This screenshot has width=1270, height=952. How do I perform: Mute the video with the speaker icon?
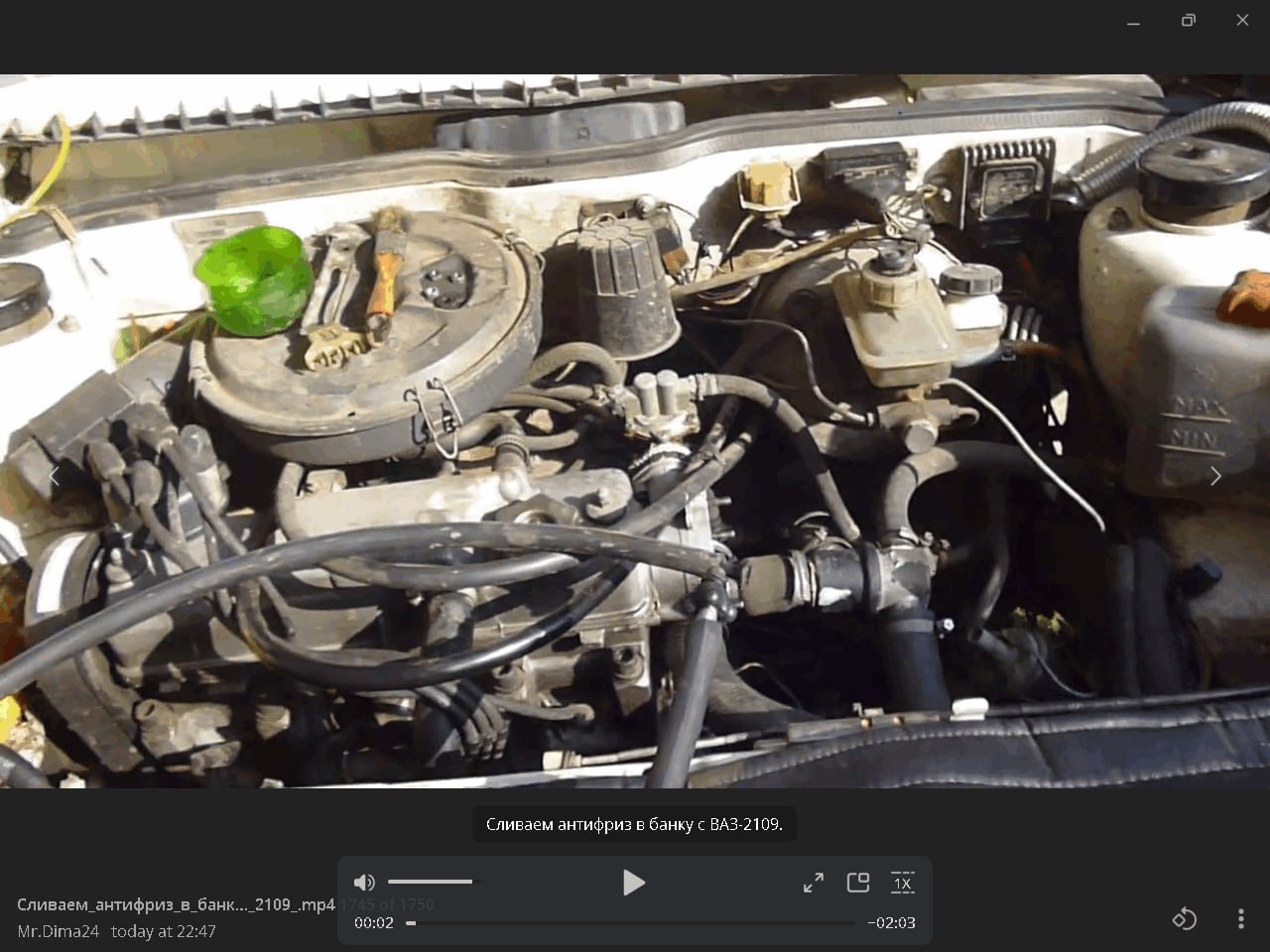pyautogui.click(x=365, y=883)
